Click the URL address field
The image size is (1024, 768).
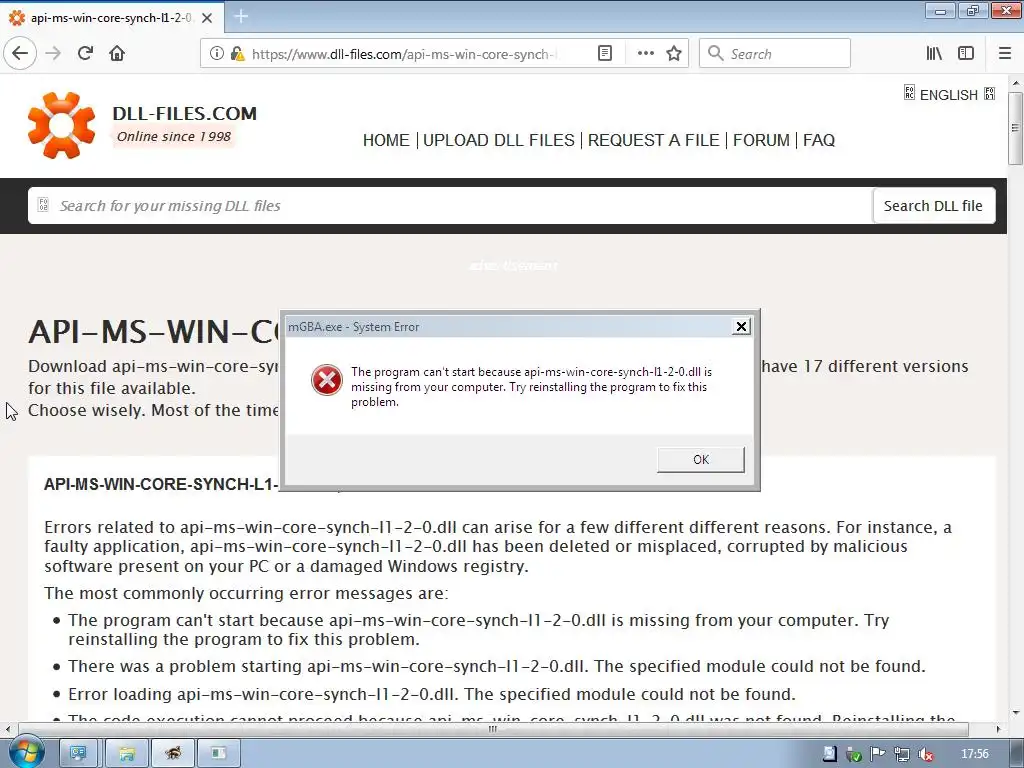tap(405, 54)
